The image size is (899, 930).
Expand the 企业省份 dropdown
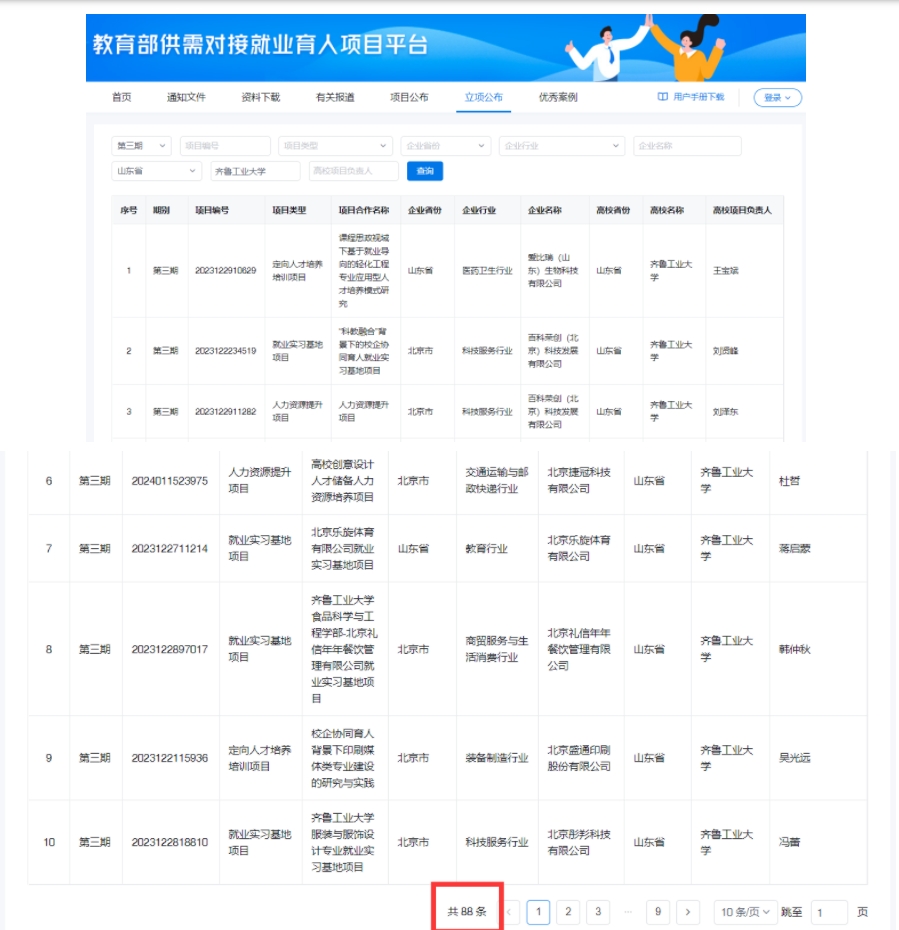[445, 146]
